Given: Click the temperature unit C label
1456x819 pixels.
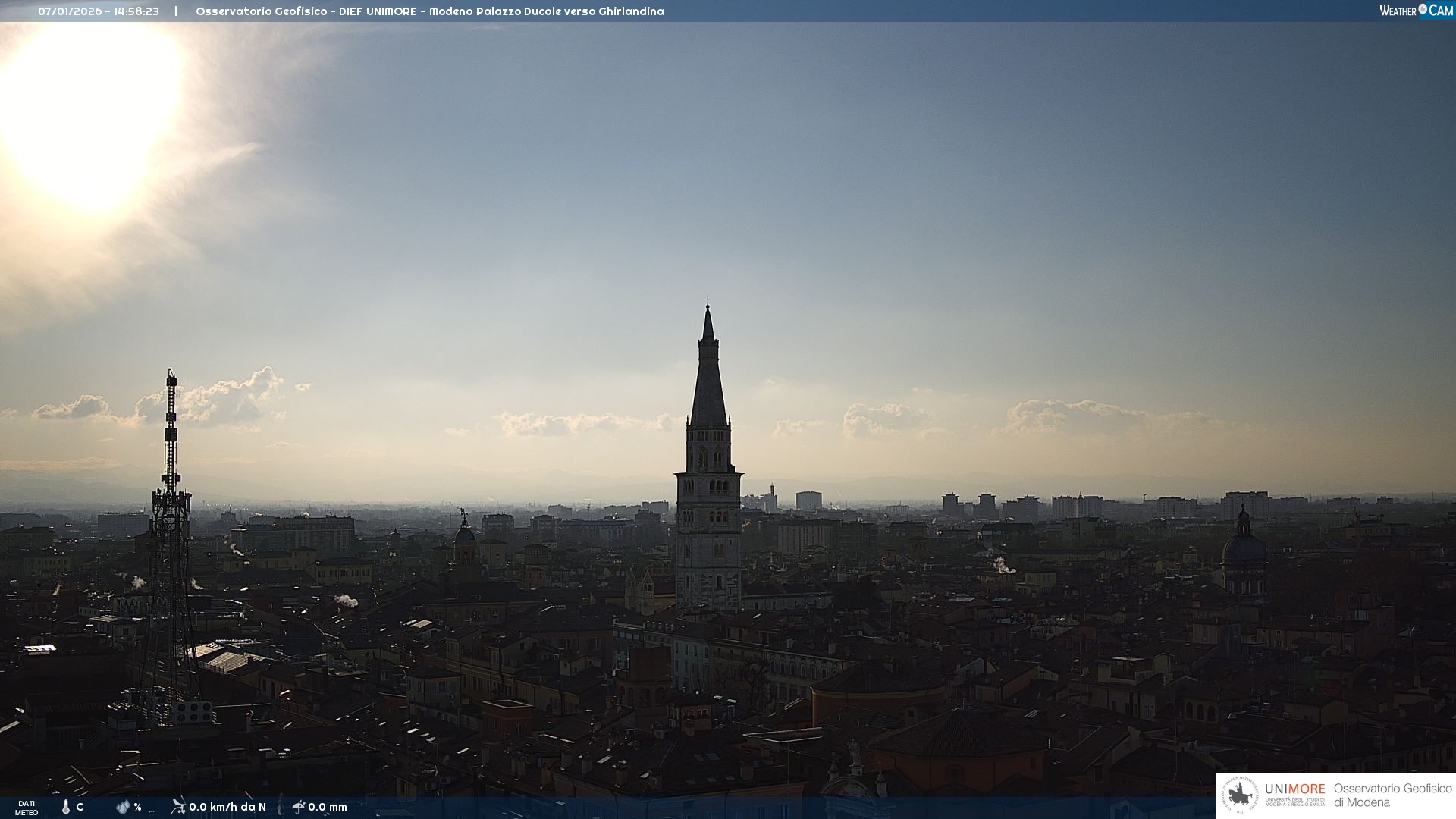Looking at the screenshot, I should 80,807.
